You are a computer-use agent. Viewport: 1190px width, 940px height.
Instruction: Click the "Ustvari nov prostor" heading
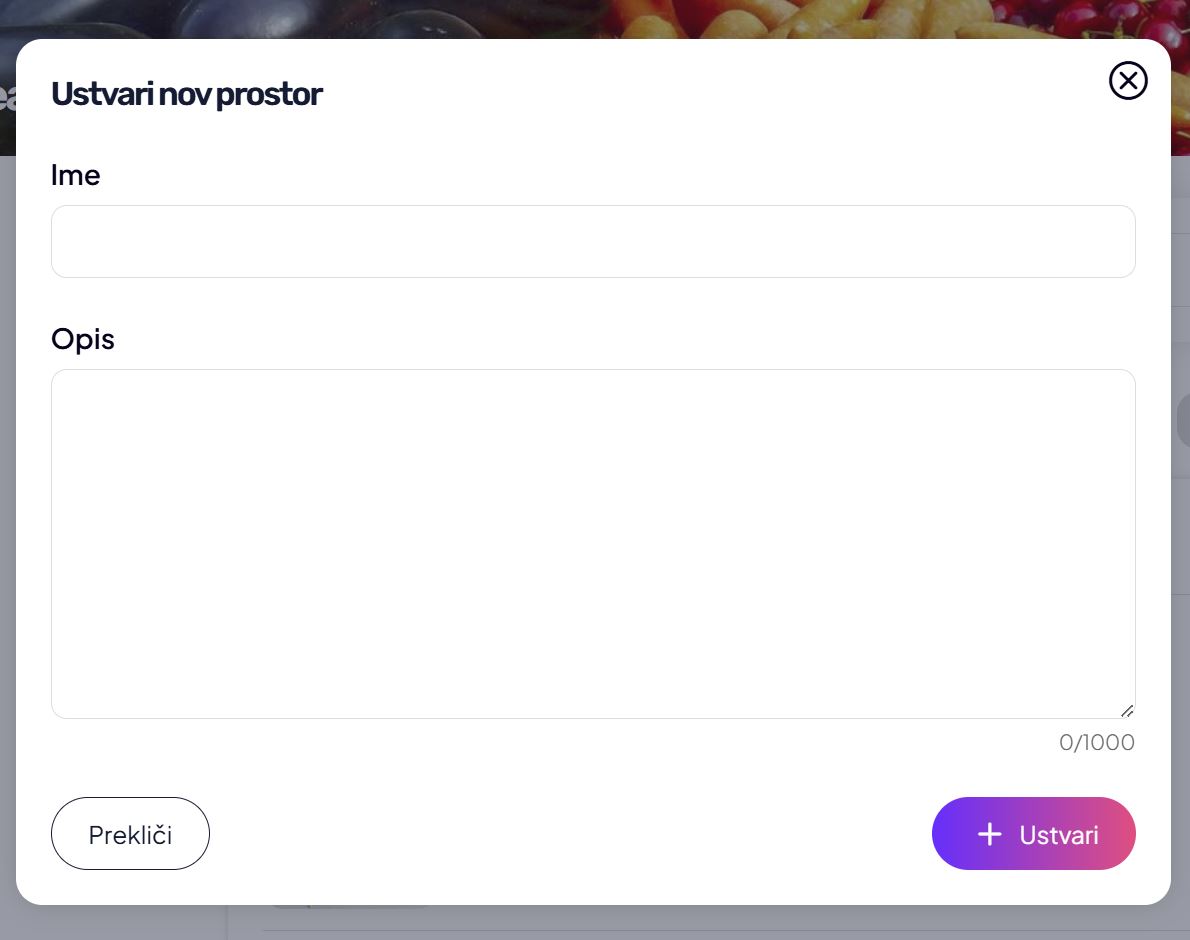point(186,95)
